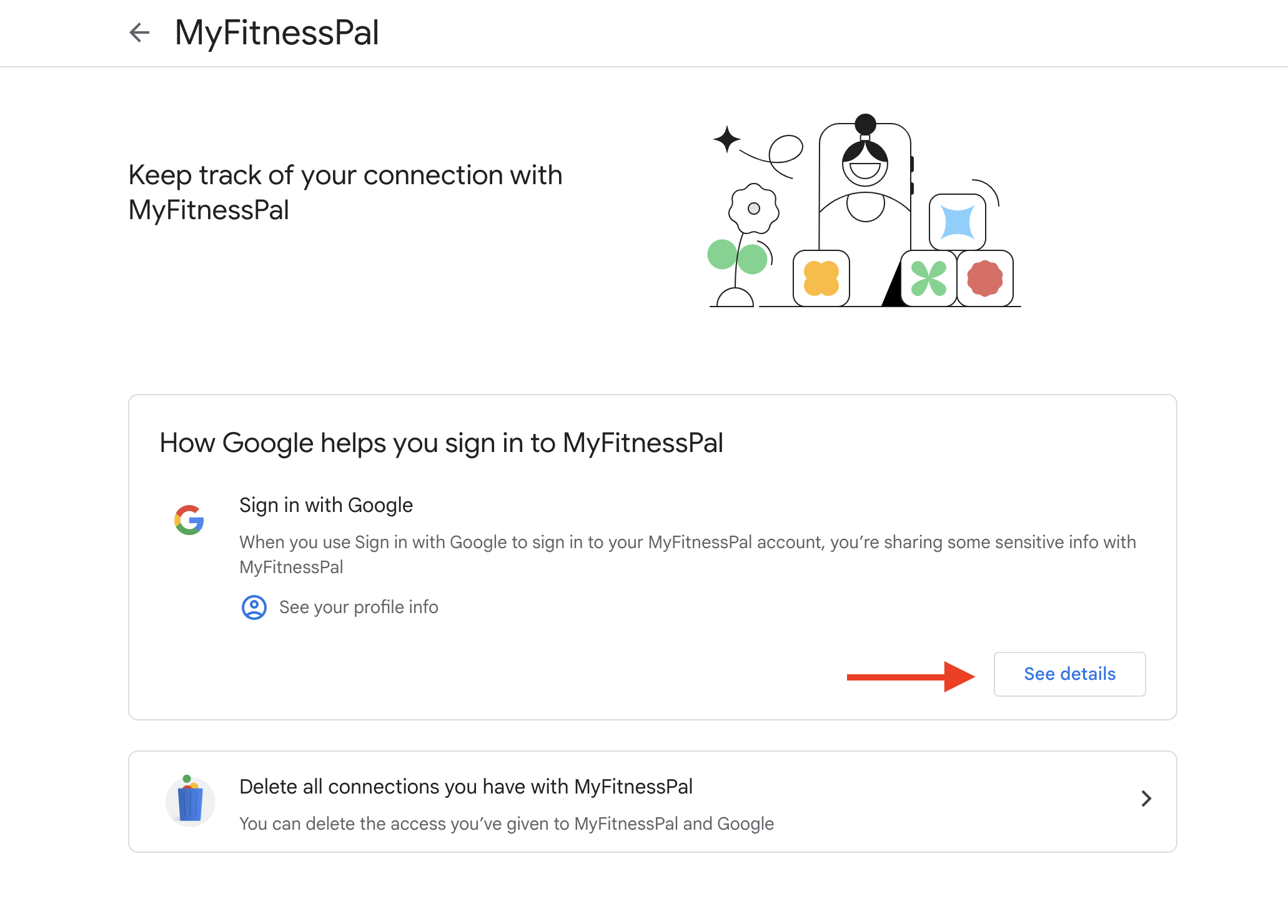Image resolution: width=1288 pixels, height=924 pixels.
Task: Click the Google G logo
Action: (x=189, y=520)
